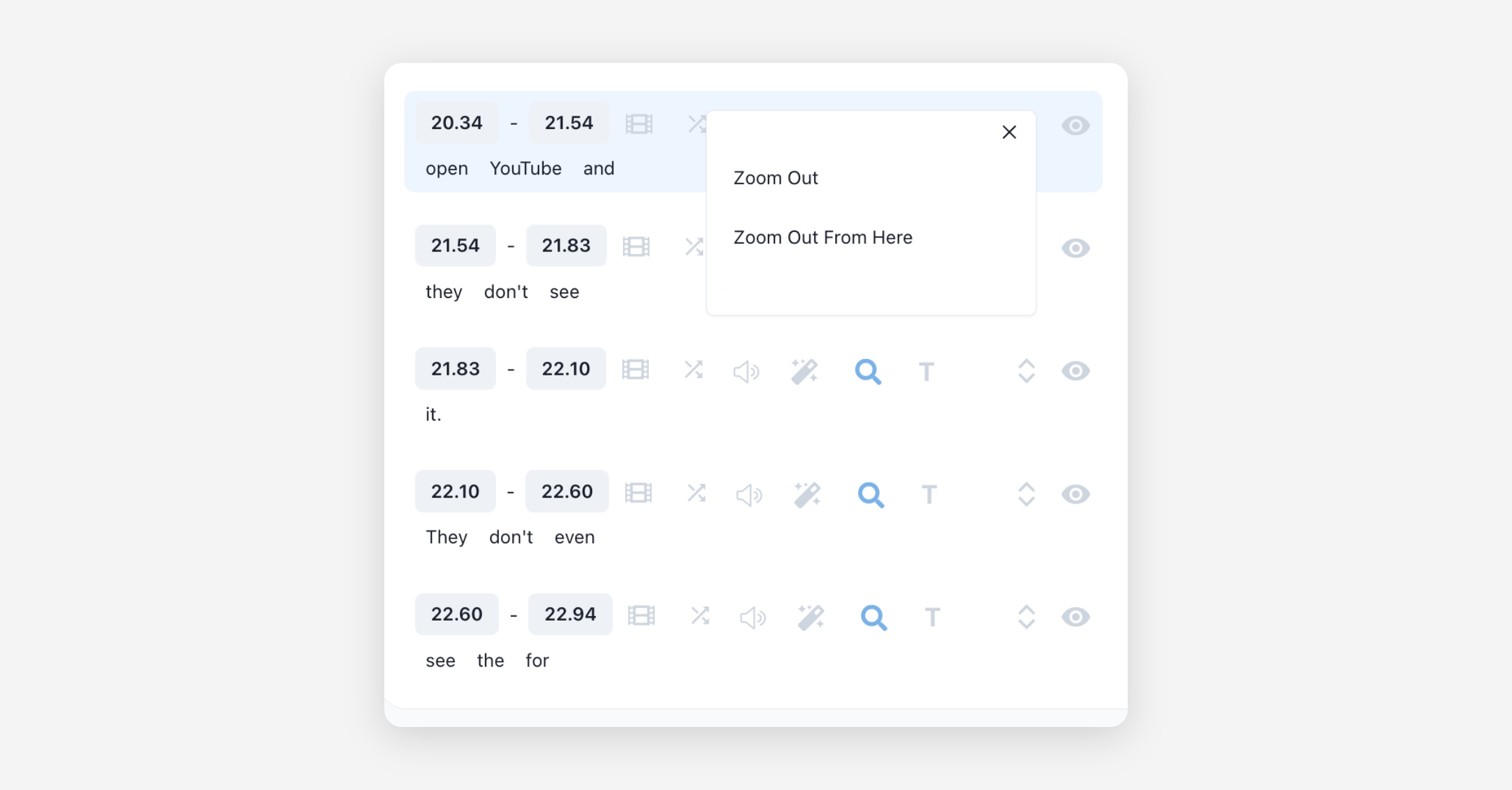This screenshot has width=1512, height=790.
Task: Click the speaker volume icon in the 22.60 row
Action: (x=752, y=617)
